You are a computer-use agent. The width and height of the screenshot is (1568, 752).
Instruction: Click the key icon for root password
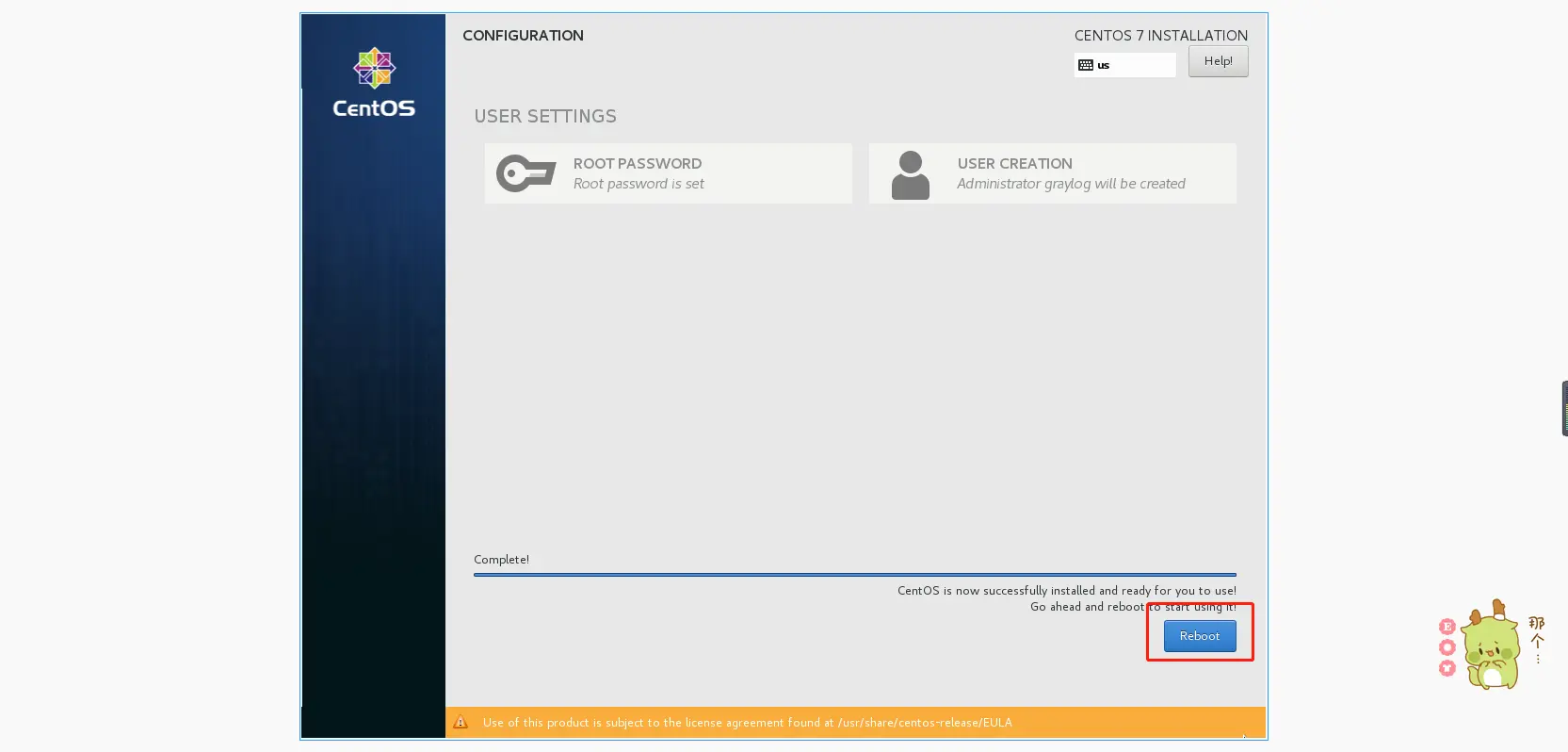[525, 173]
